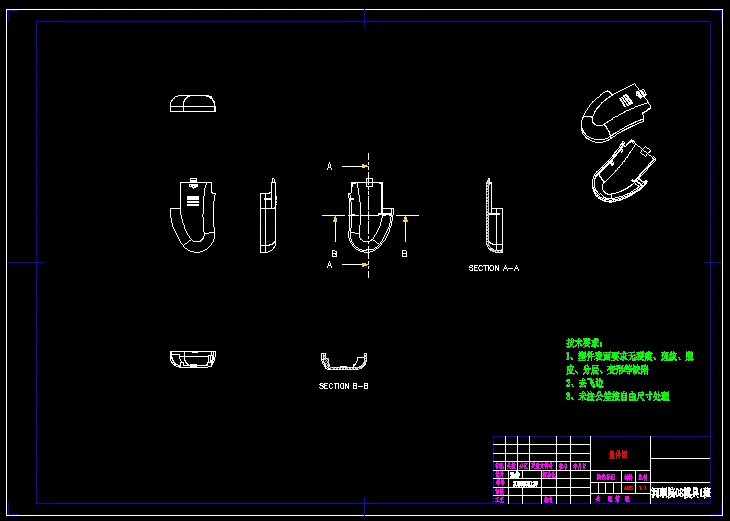
Task: Click the white date entry in the title block
Action: click(x=525, y=484)
